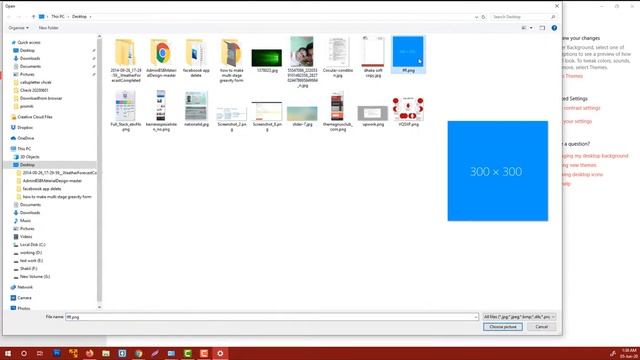Click the Cancel button
The image size is (640, 360).
pyautogui.click(x=542, y=327)
